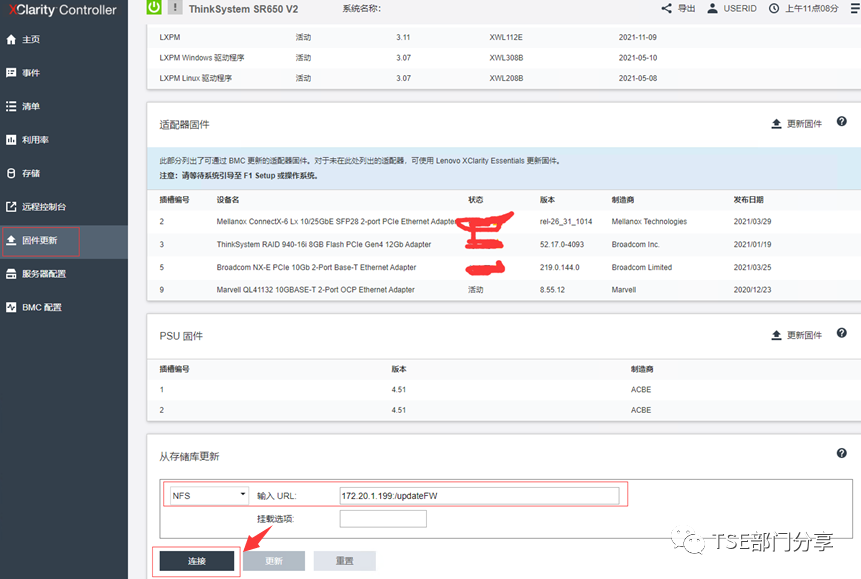The height and width of the screenshot is (579, 861).
Task: Click 更新固件 in adapter firmware section
Action: click(804, 124)
